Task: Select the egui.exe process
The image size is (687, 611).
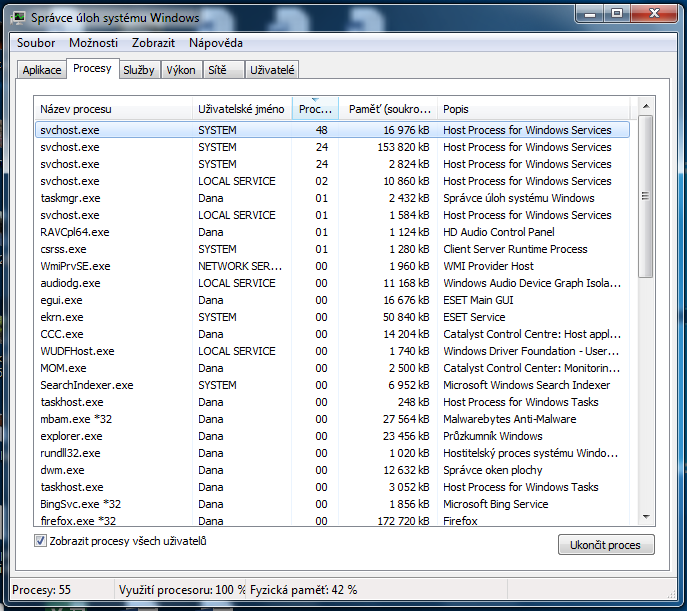Action: (332, 300)
